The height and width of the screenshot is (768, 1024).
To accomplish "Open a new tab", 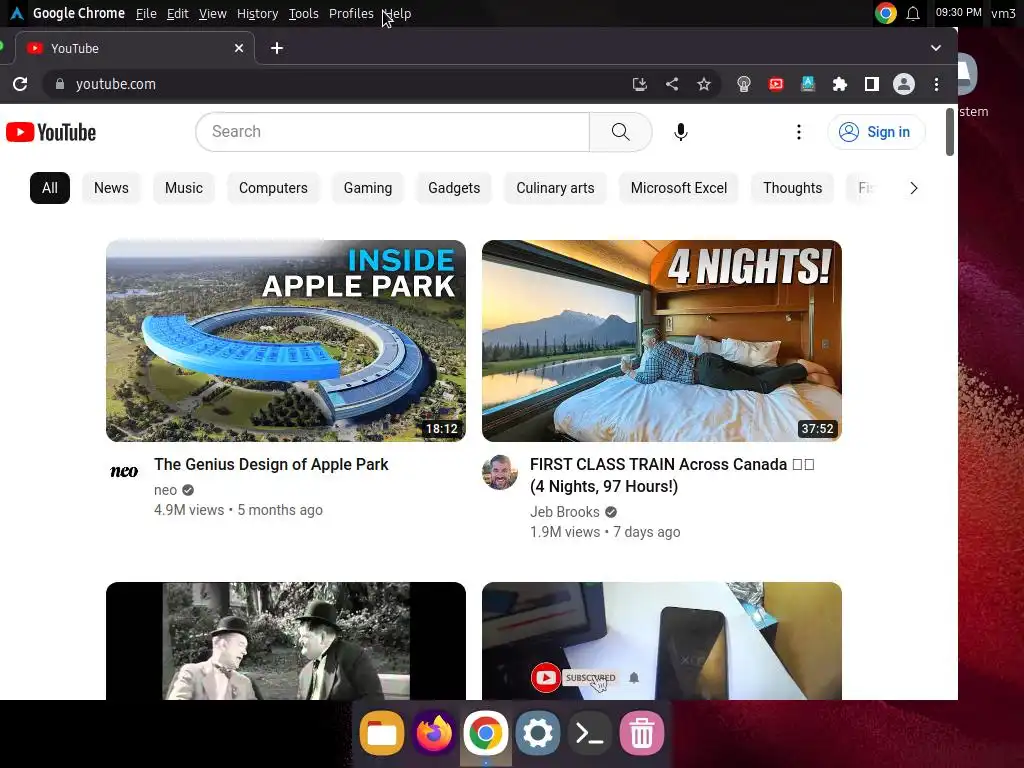I will pos(277,48).
